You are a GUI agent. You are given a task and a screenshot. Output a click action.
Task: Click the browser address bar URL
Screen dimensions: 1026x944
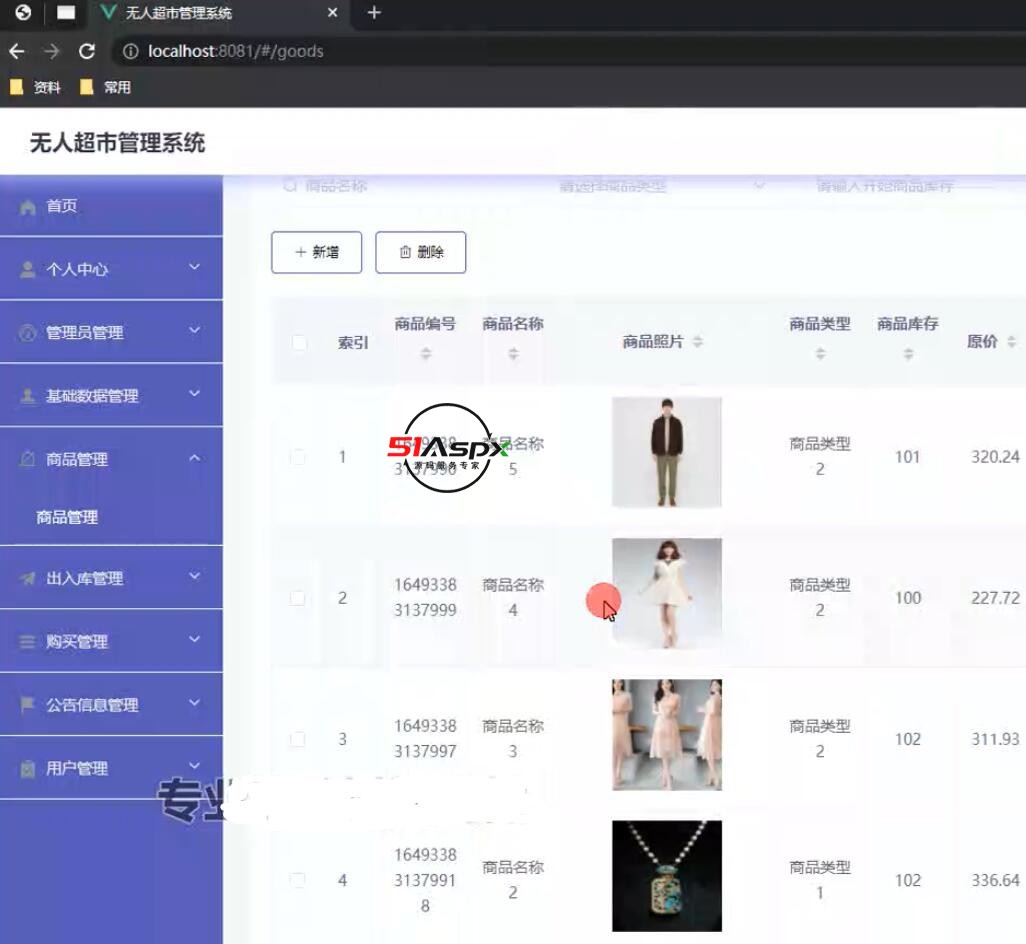[236, 51]
